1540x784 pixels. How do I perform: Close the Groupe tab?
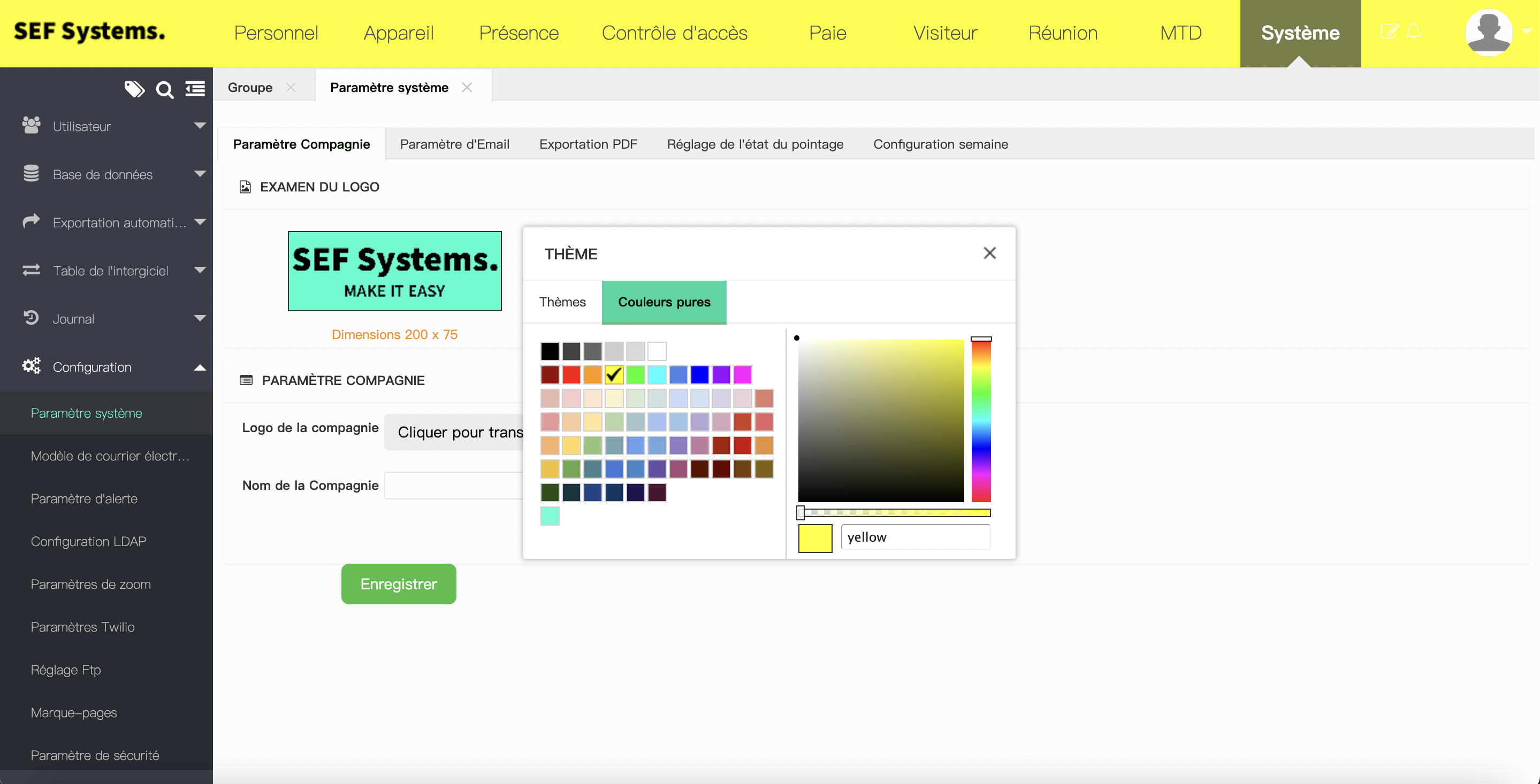[291, 87]
